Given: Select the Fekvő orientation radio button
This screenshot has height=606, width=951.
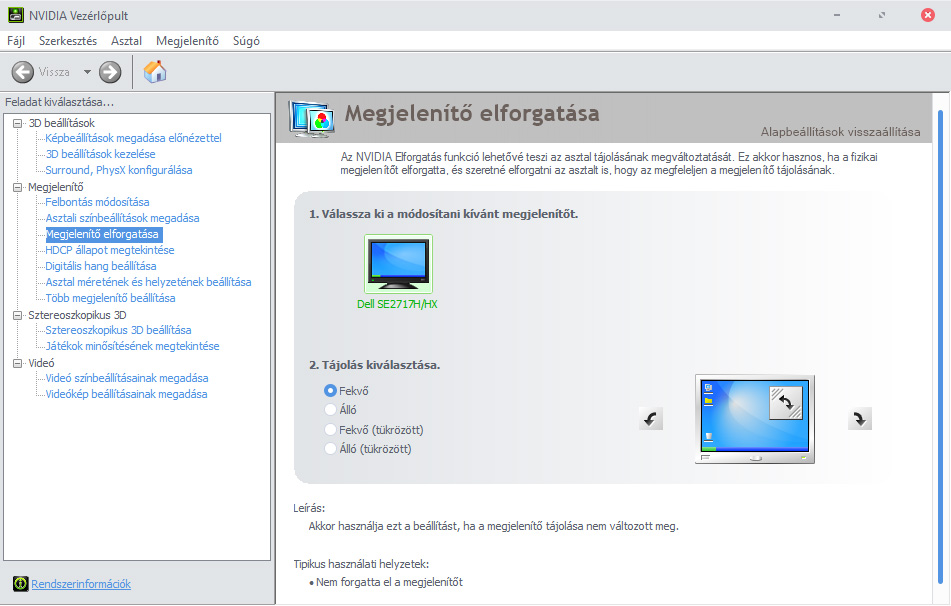Looking at the screenshot, I should pyautogui.click(x=330, y=390).
